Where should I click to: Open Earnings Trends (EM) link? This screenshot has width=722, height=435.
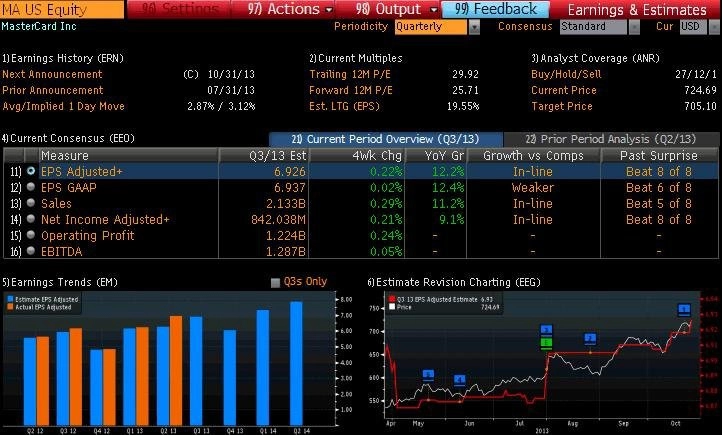point(60,282)
